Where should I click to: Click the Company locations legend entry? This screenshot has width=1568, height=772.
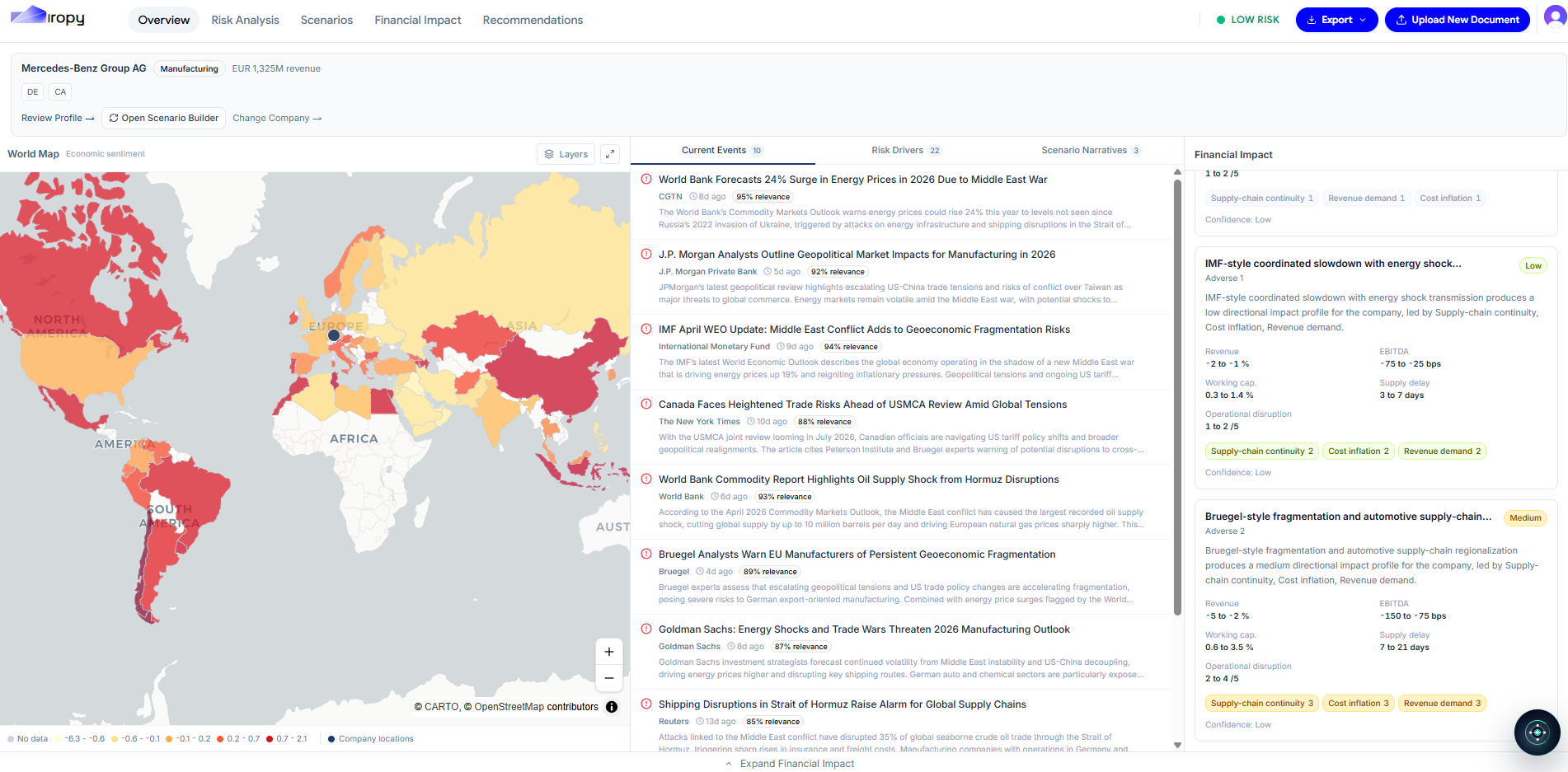point(370,739)
